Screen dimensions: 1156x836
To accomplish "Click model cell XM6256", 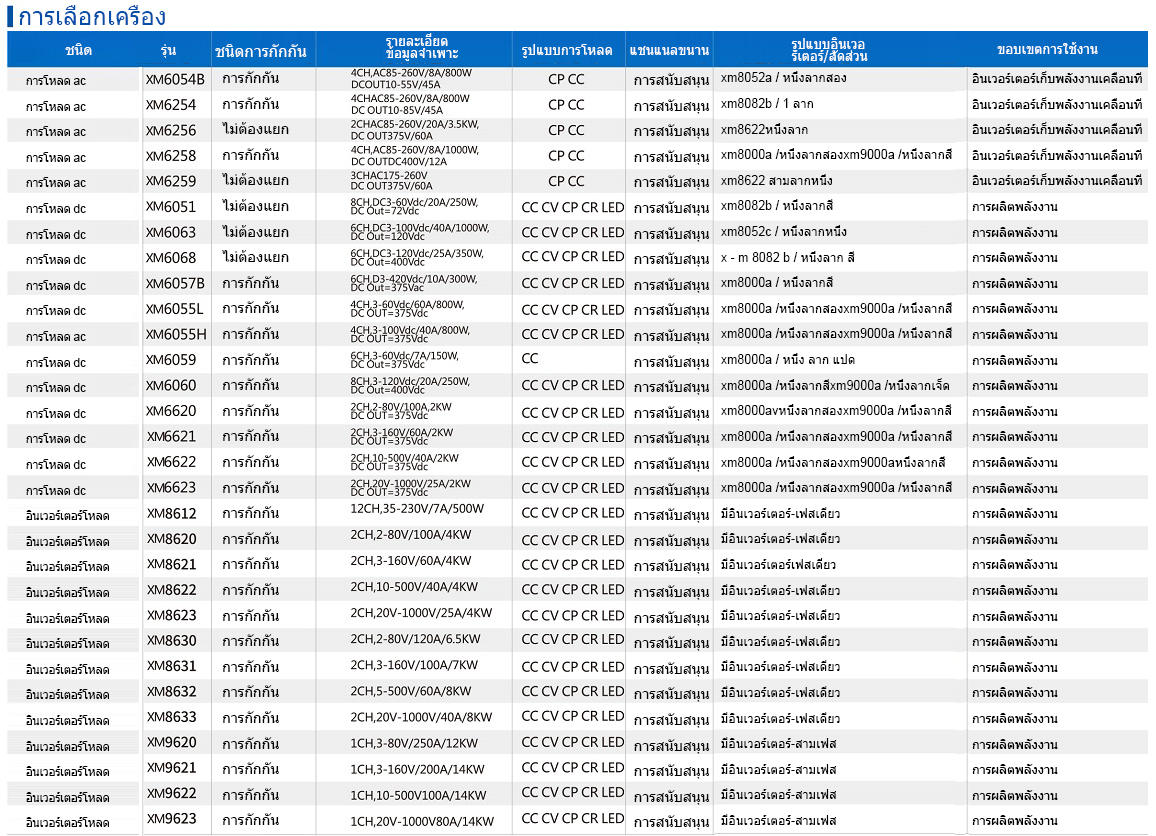I will [171, 130].
